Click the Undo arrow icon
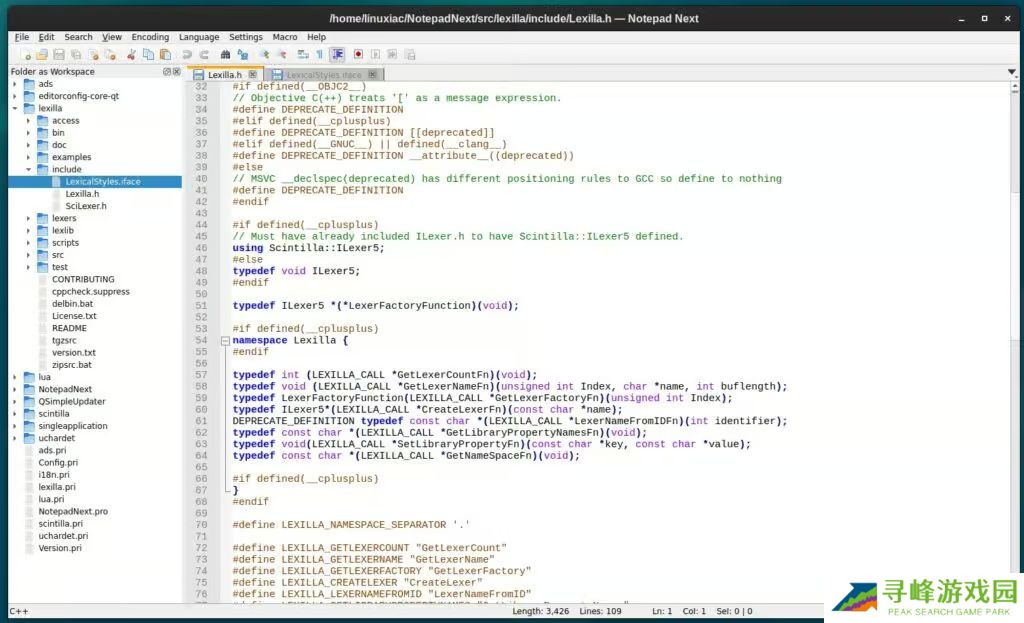This screenshot has height=623, width=1024. (x=187, y=54)
